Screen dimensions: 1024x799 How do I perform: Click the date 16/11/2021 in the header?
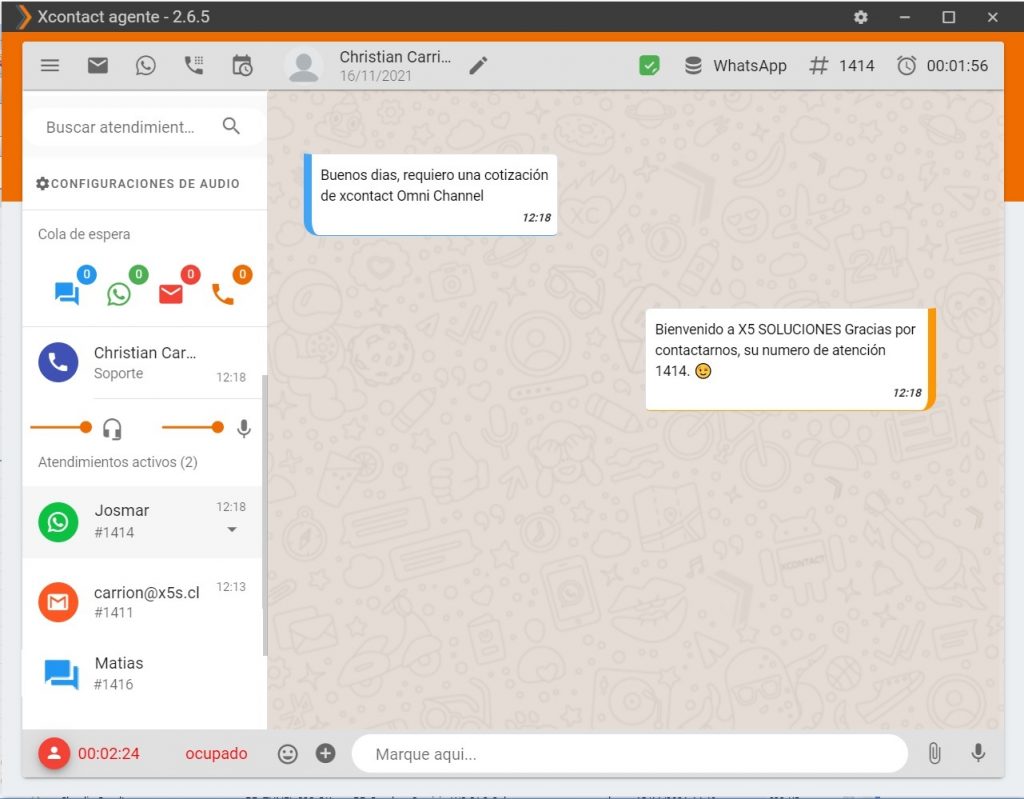click(376, 76)
